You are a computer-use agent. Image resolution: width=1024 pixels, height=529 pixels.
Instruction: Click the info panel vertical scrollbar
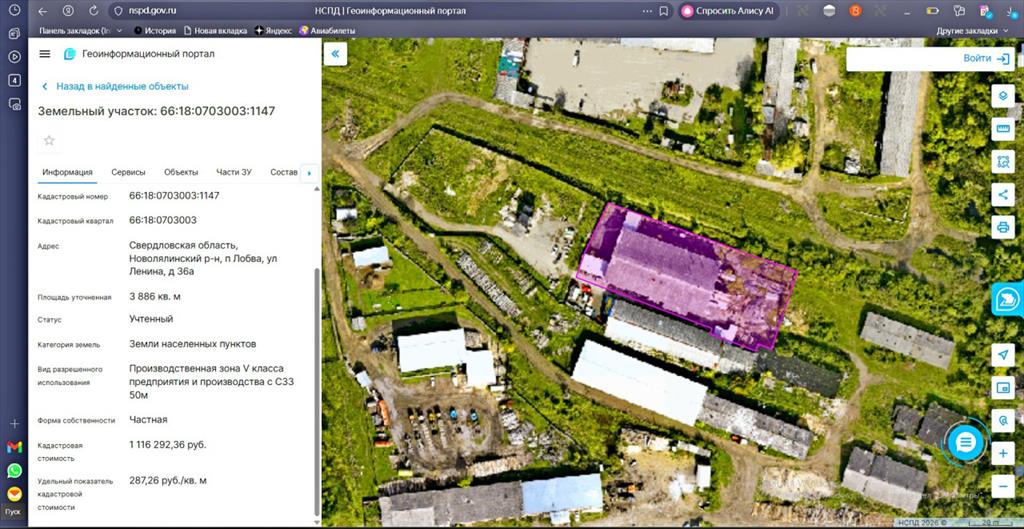(x=317, y=392)
